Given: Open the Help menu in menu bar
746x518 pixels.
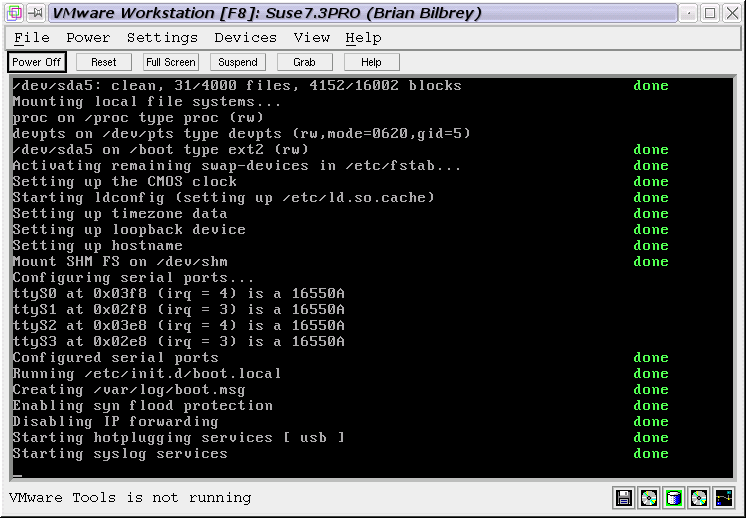Looking at the screenshot, I should tap(363, 38).
